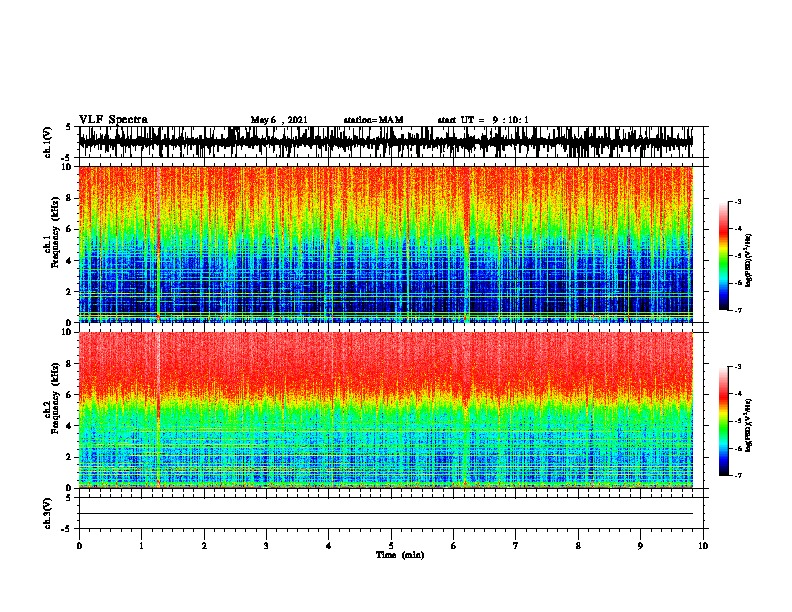792x612 pixels.
Task: Click the 'ch.1(V)' waveform axis label
Action: click(48, 142)
